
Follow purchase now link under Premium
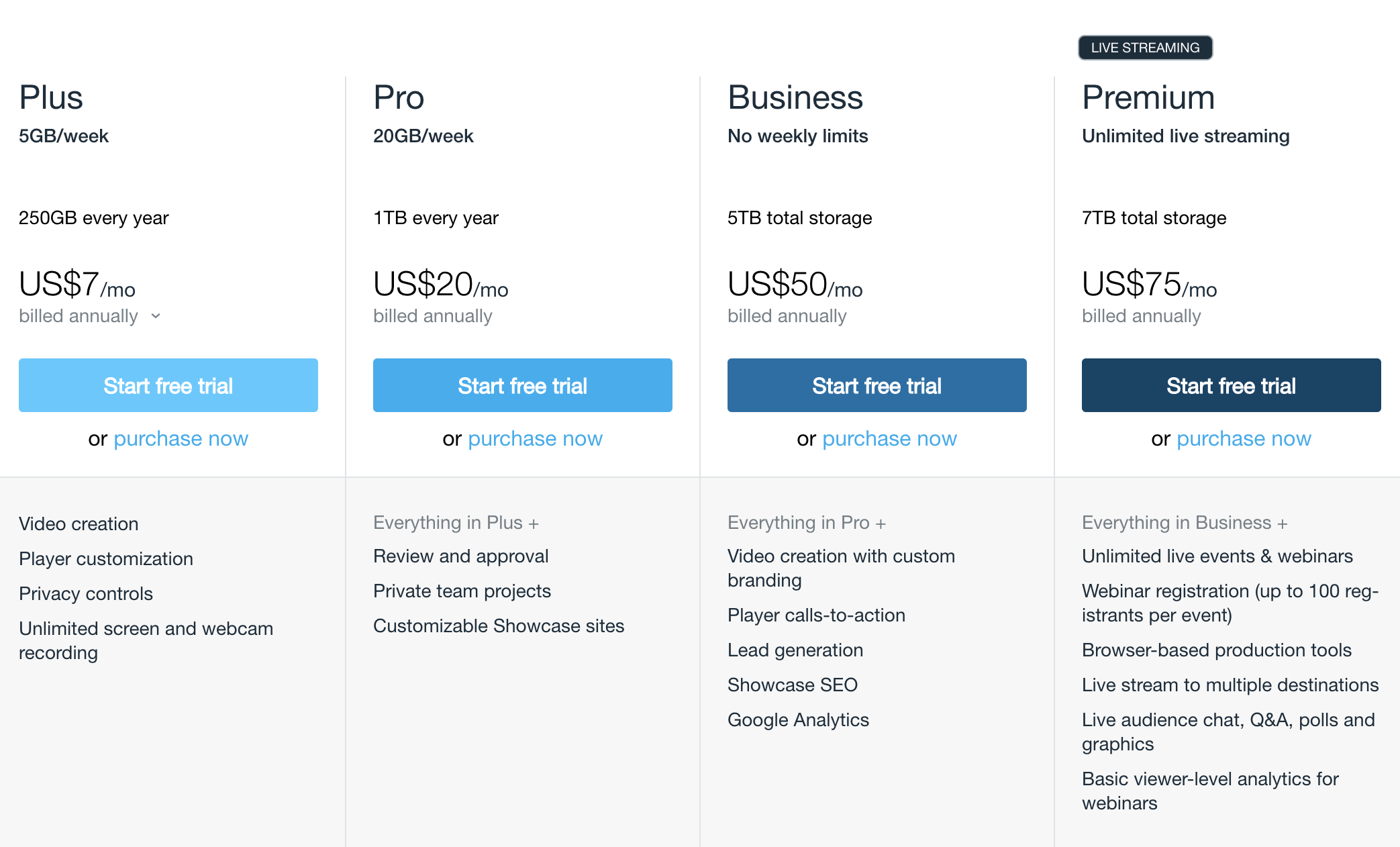tap(1244, 438)
